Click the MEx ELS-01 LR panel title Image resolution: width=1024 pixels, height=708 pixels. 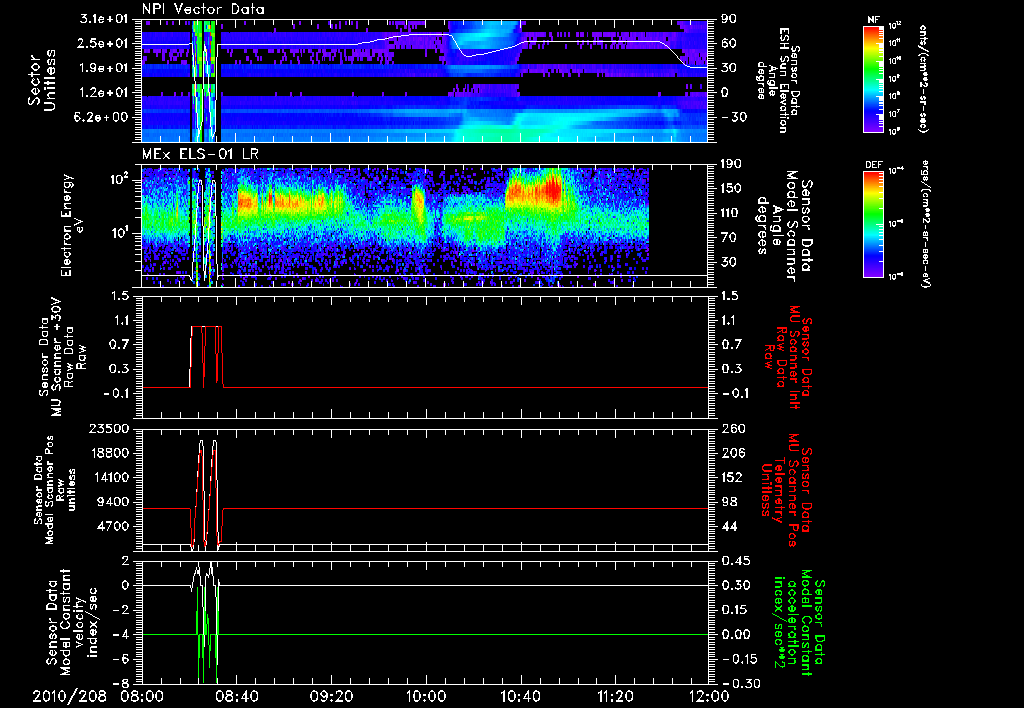pyautogui.click(x=199, y=155)
